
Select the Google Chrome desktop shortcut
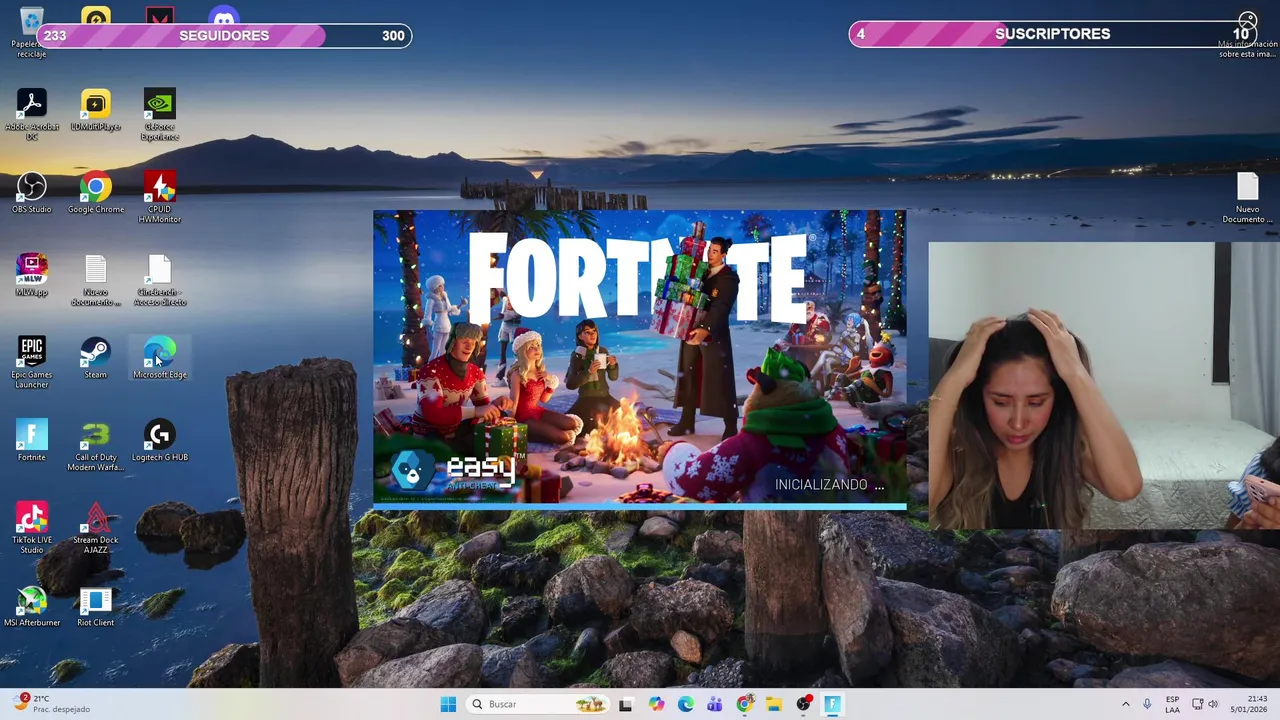[x=95, y=193]
